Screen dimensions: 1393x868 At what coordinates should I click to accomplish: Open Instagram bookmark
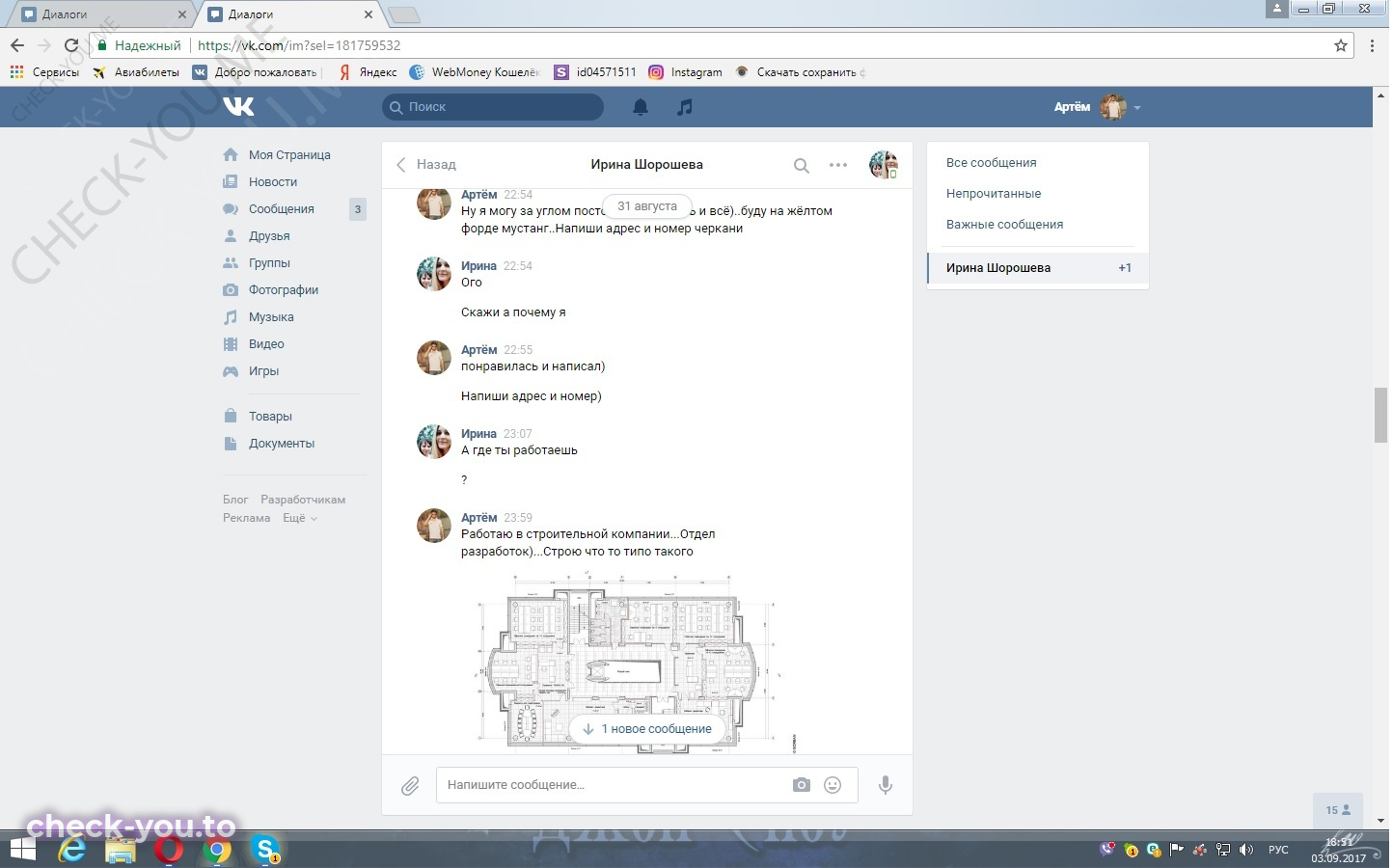click(686, 72)
